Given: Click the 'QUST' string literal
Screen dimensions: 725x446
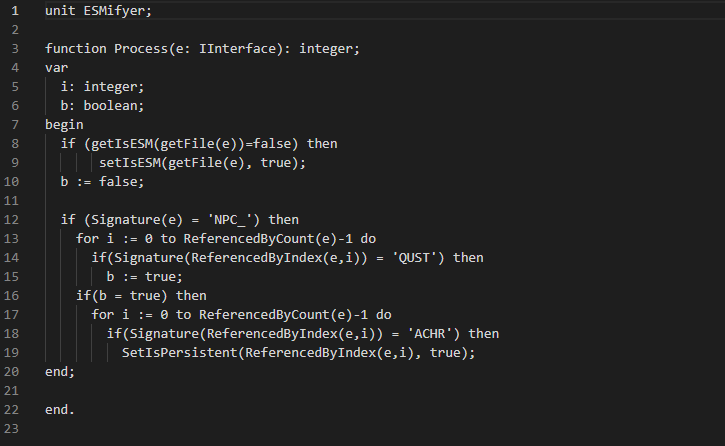Looking at the screenshot, I should click(422, 257).
